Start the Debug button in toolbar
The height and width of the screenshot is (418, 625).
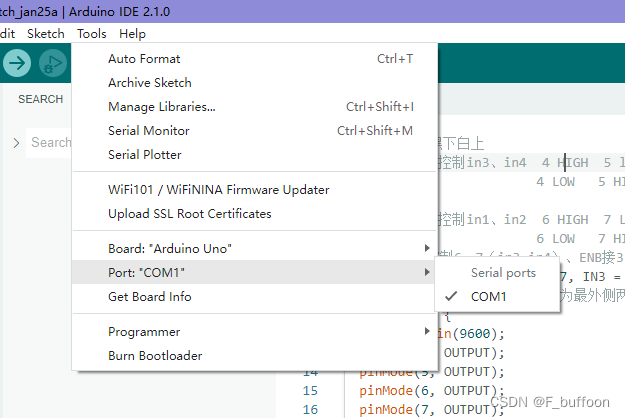53,63
